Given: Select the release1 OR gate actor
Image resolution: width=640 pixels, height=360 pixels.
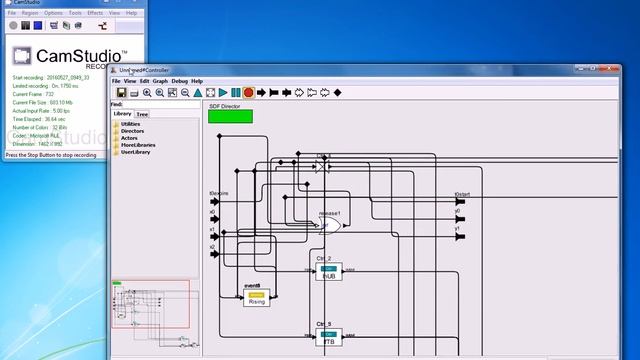Looking at the screenshot, I should 330,225.
